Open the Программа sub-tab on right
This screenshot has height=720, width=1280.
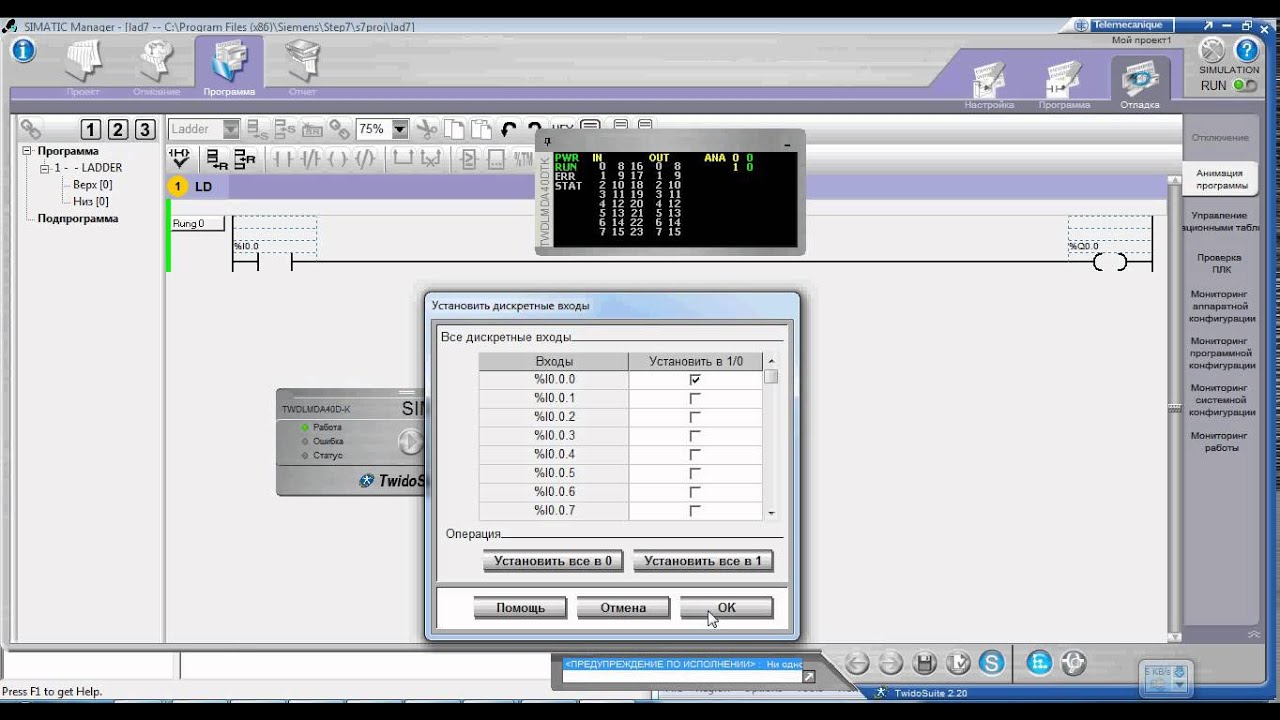(1064, 84)
